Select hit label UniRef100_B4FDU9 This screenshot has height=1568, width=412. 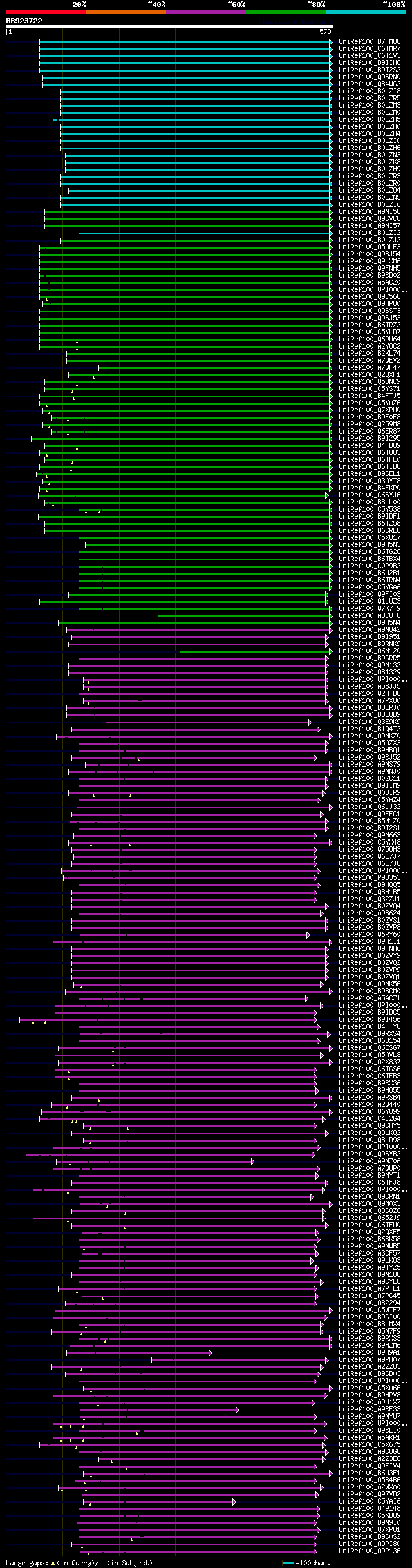point(370,446)
